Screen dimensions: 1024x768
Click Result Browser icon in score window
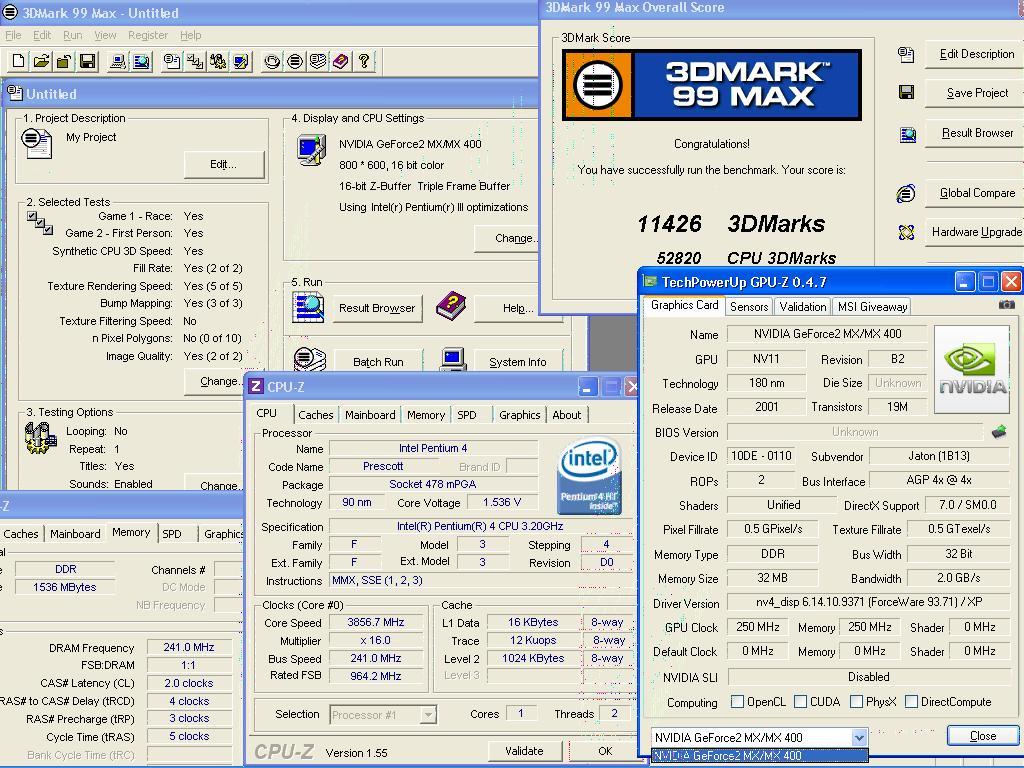(907, 135)
